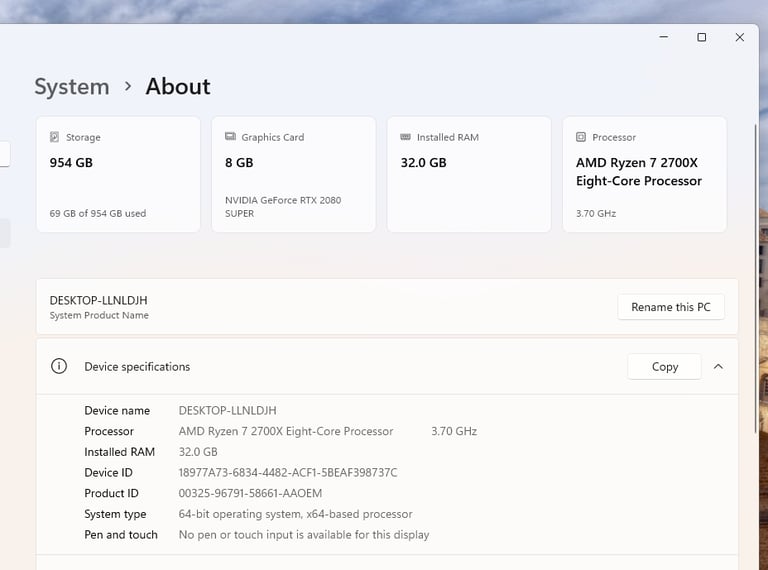
Task: Click the DESKTOP-LLNLDJH header name
Action: click(98, 300)
